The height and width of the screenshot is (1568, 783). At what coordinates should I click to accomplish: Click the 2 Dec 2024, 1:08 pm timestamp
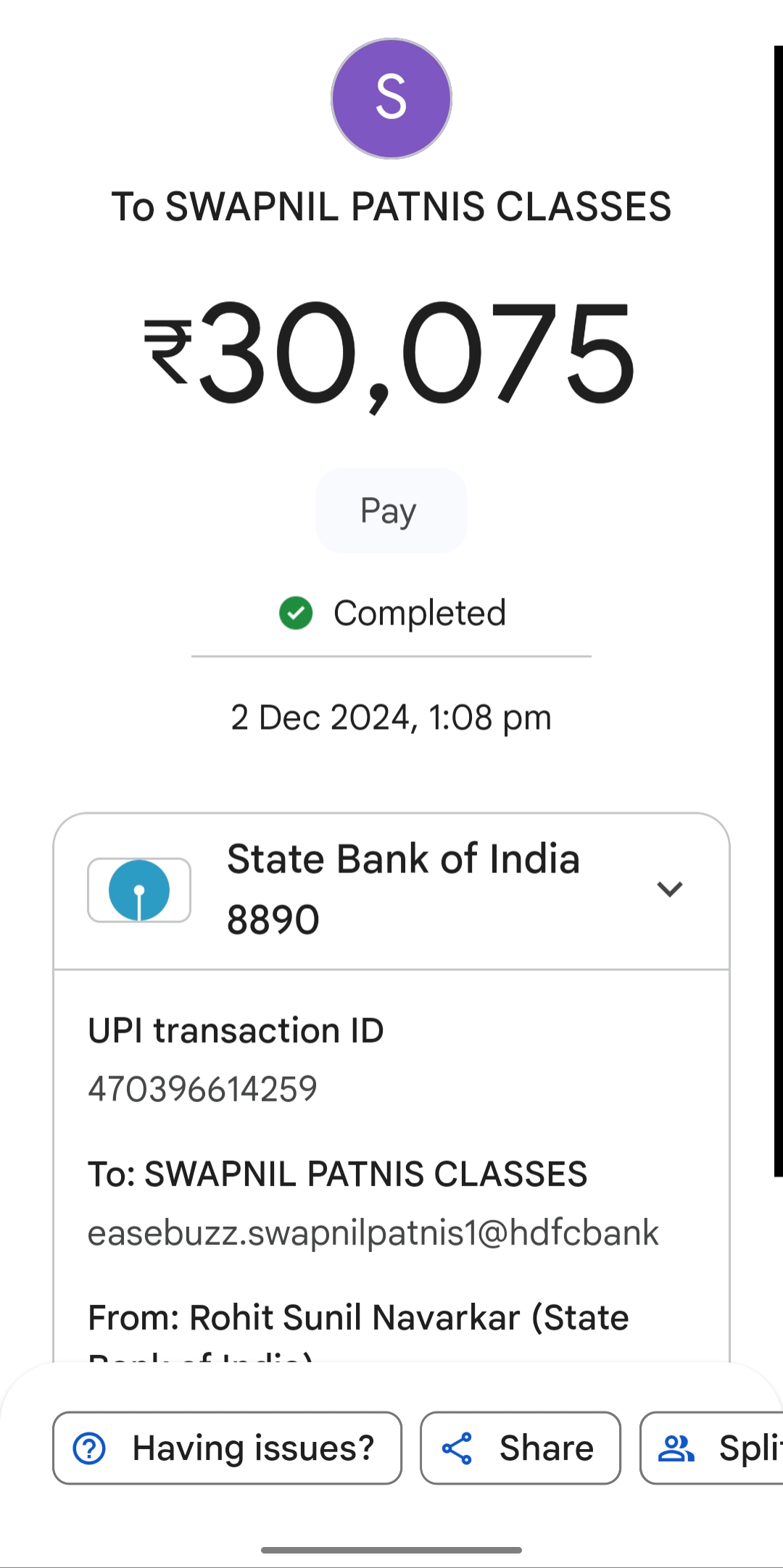[391, 717]
